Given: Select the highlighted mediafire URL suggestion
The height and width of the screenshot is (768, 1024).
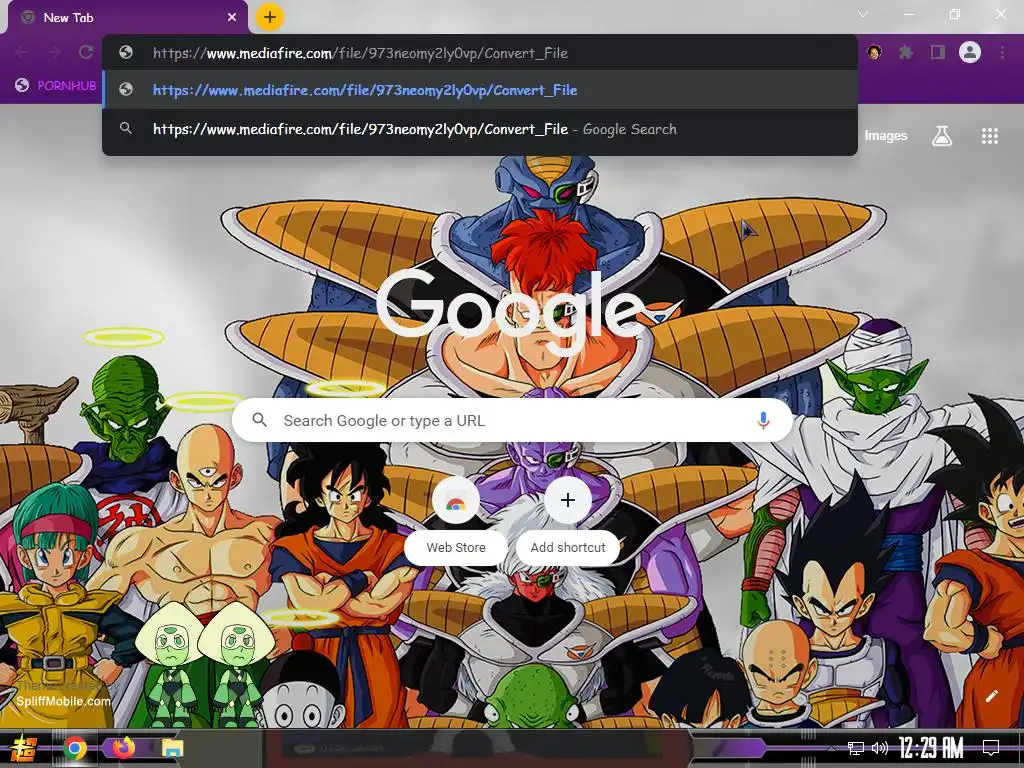Looking at the screenshot, I should click(479, 90).
